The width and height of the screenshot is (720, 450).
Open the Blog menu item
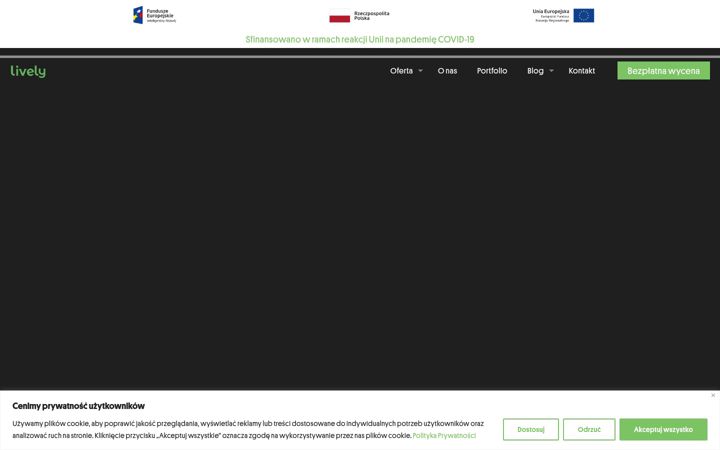point(535,71)
